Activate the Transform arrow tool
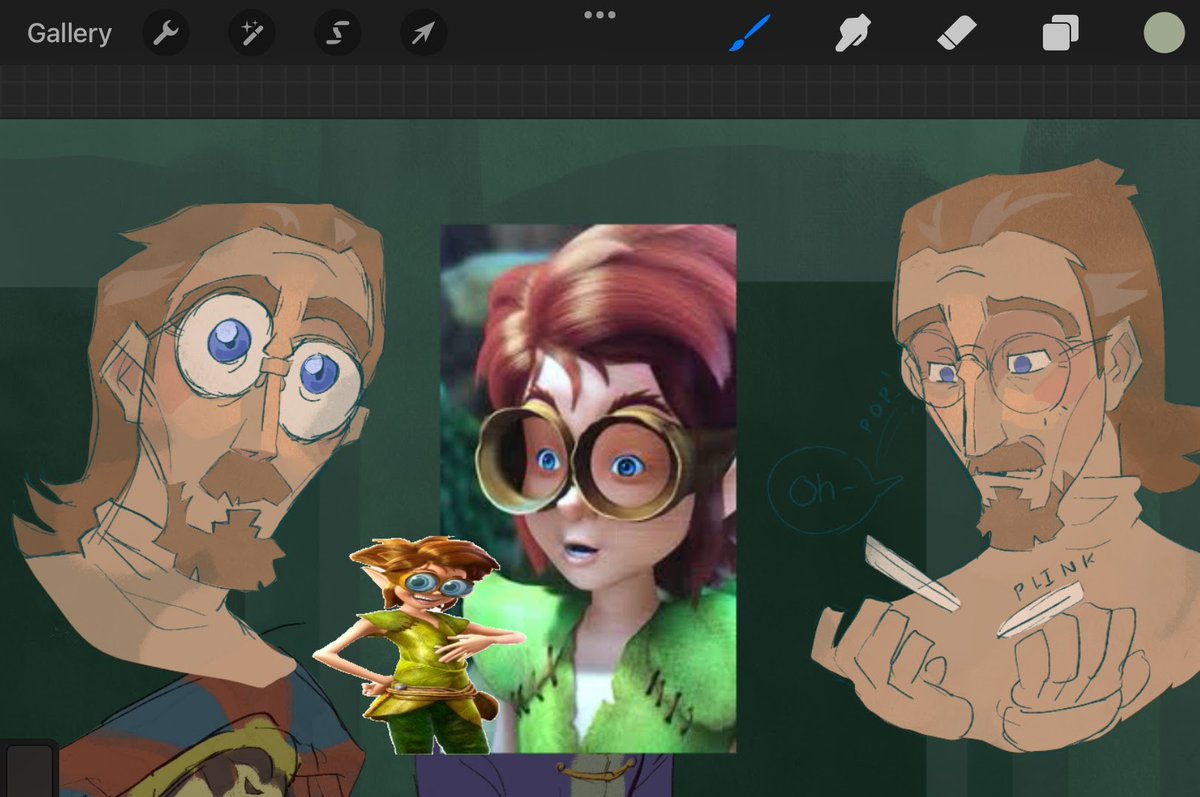Viewport: 1200px width, 797px height. pos(423,35)
